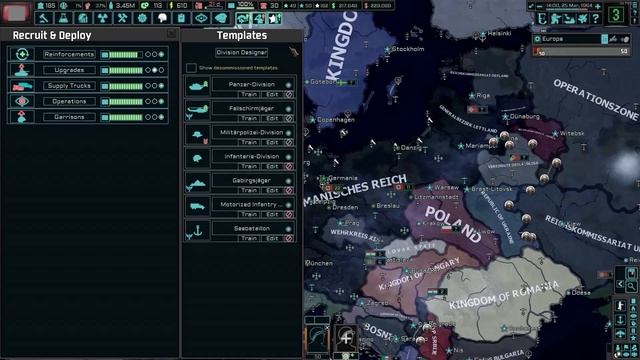Open the Decisions gavel icon
The height and width of the screenshot is (360, 640).
pyautogui.click(x=44, y=18)
